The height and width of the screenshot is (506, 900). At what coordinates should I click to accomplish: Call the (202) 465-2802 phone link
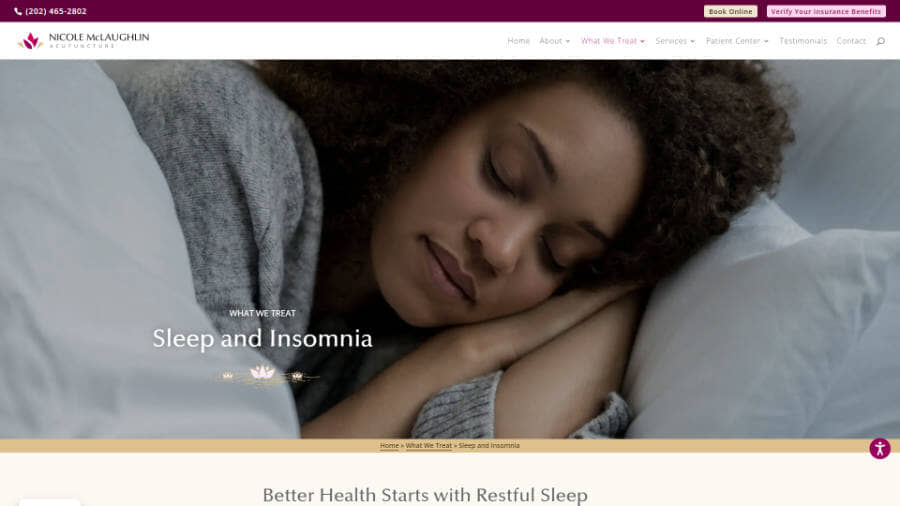pos(56,11)
